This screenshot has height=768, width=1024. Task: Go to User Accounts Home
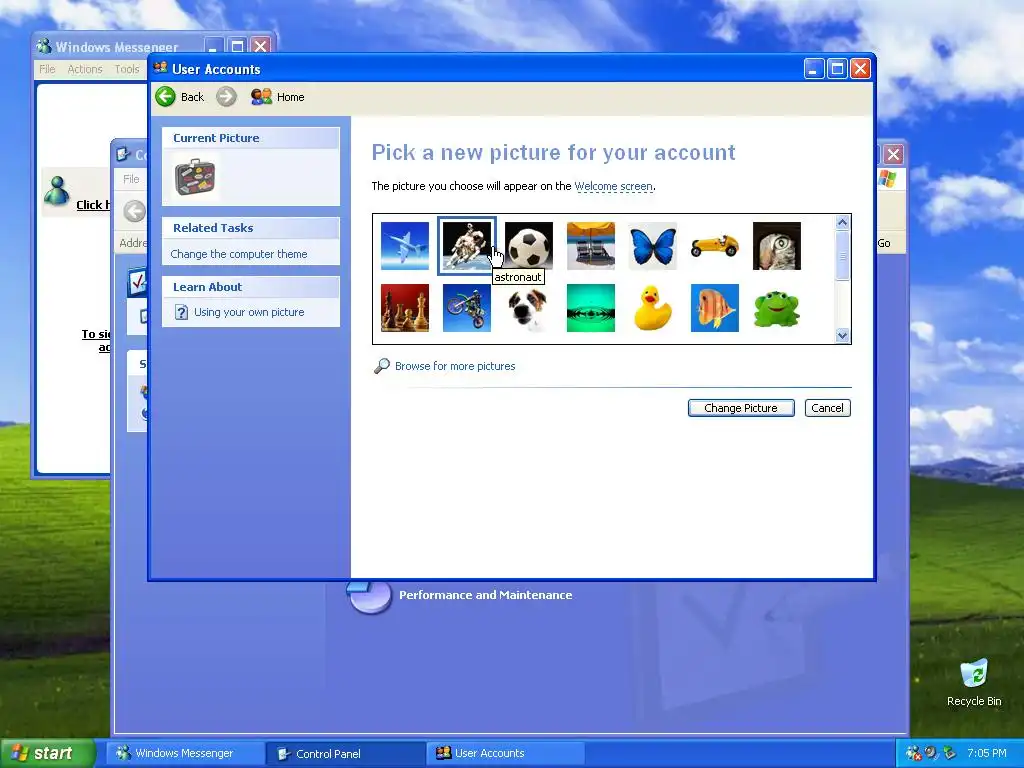point(278,97)
